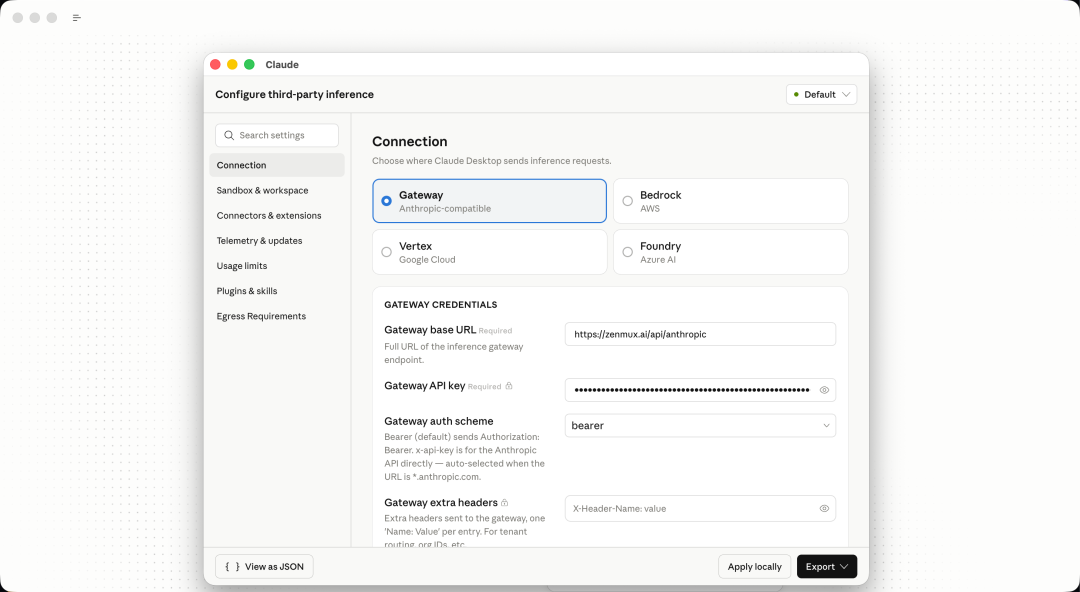Click the Gateway base URL field

pyautogui.click(x=700, y=334)
